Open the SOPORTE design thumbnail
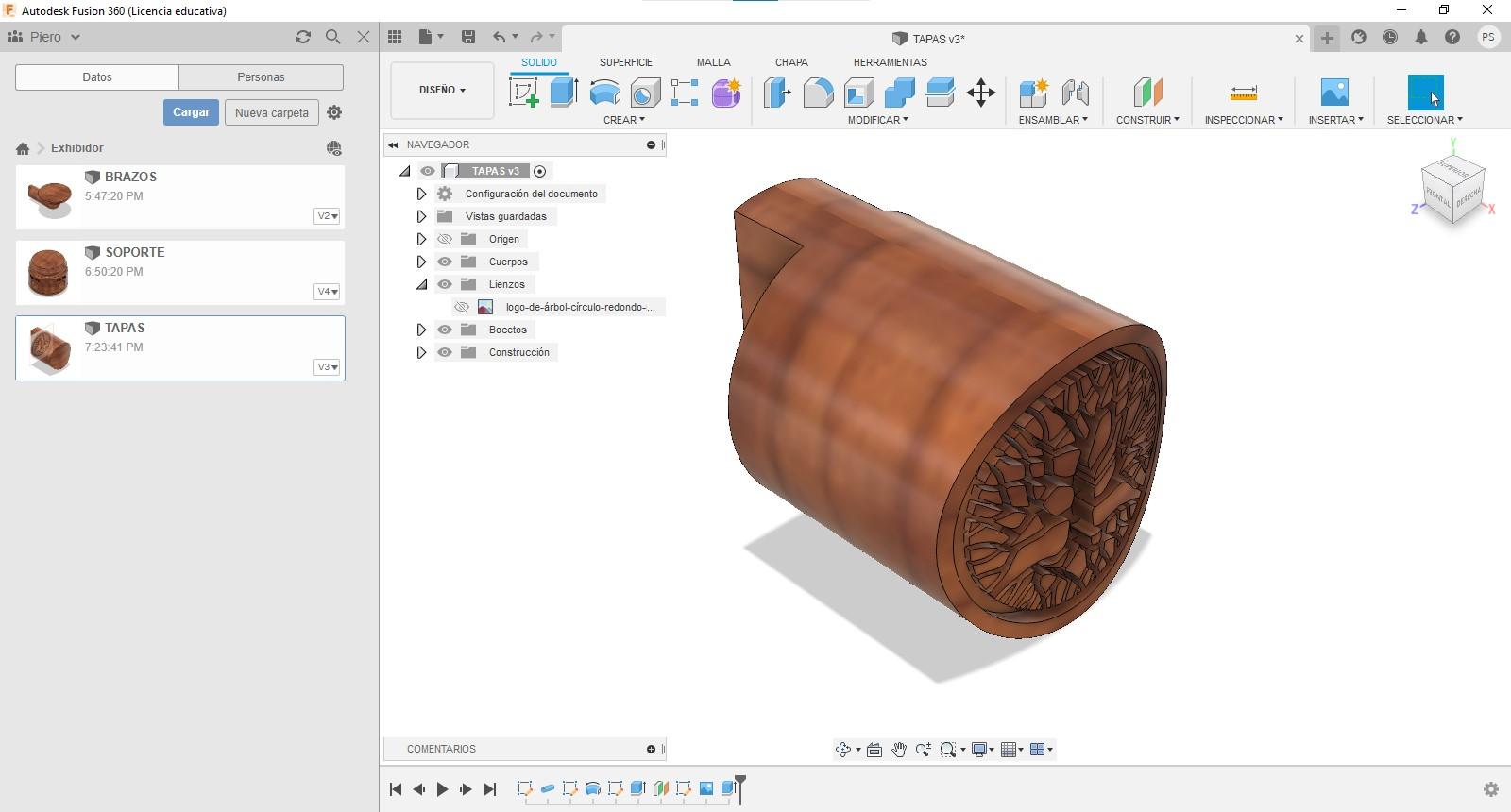 49,272
